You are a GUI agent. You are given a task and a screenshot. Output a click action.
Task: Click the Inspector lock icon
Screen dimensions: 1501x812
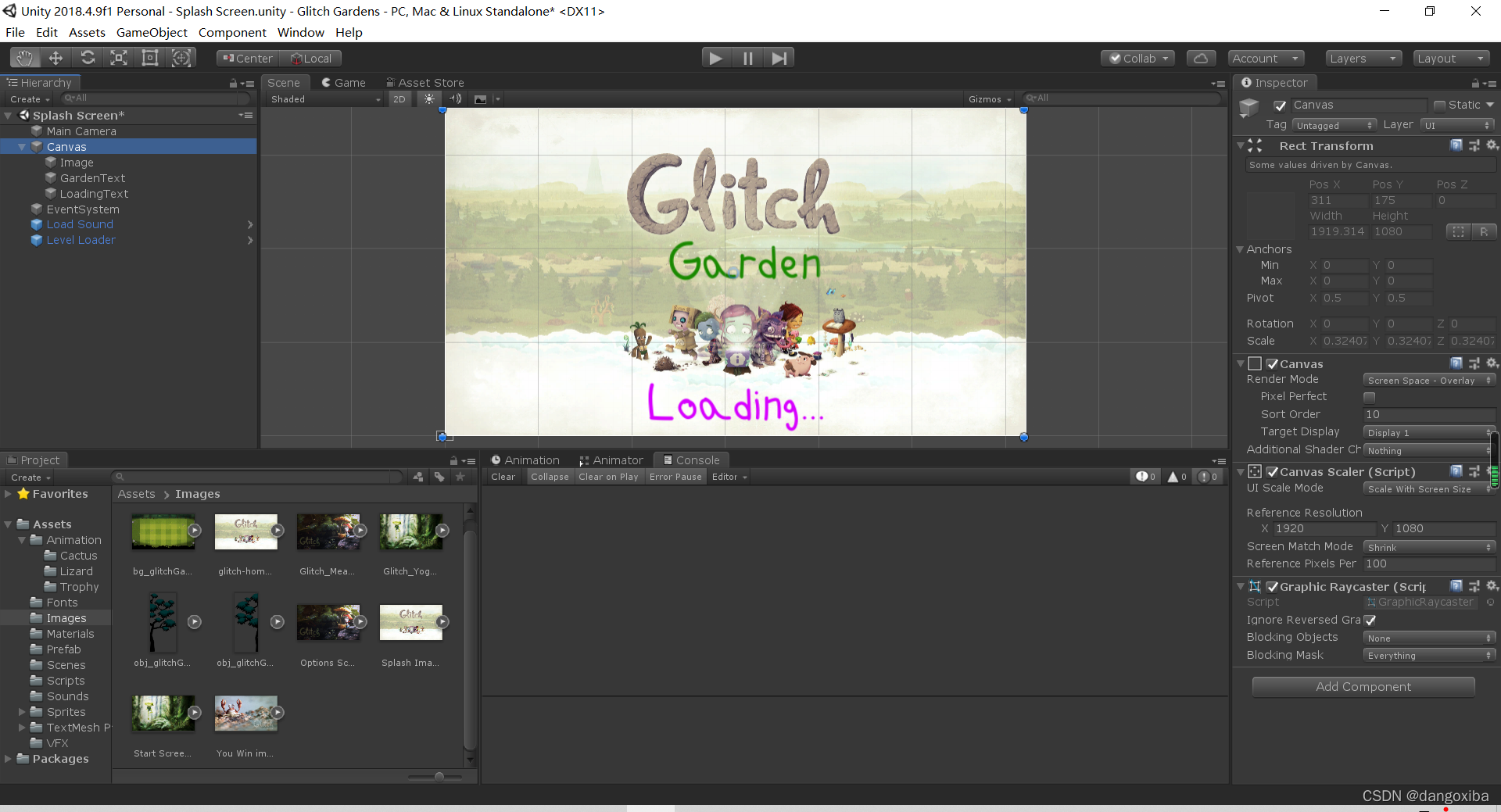pos(1475,83)
